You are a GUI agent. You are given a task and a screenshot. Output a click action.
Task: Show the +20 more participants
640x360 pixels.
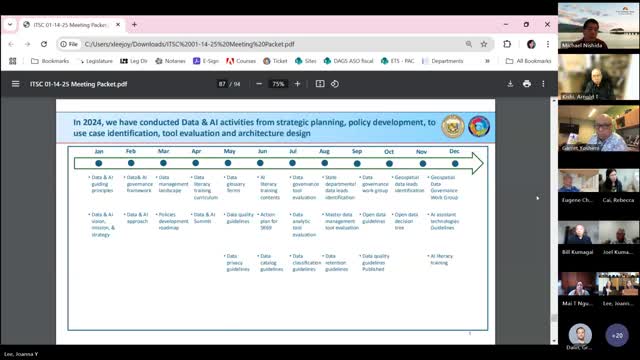point(617,336)
